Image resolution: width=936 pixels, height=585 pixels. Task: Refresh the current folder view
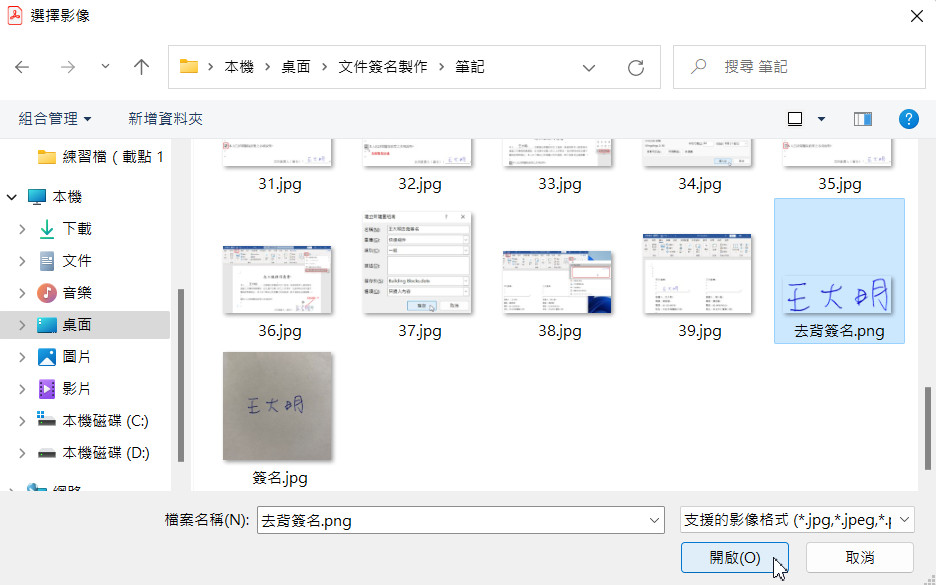coord(635,67)
